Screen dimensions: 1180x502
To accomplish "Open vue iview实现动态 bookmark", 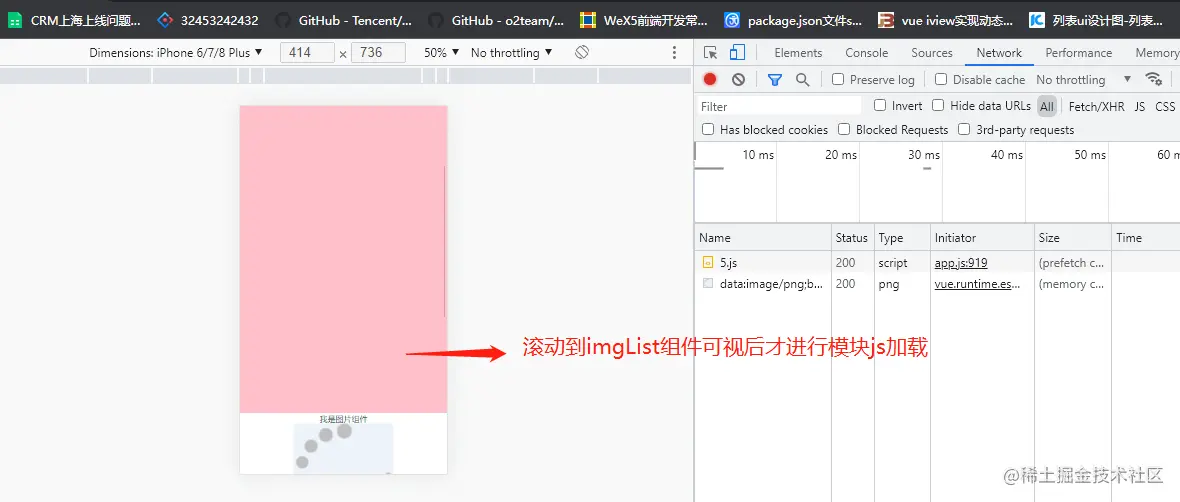I will [x=946, y=20].
